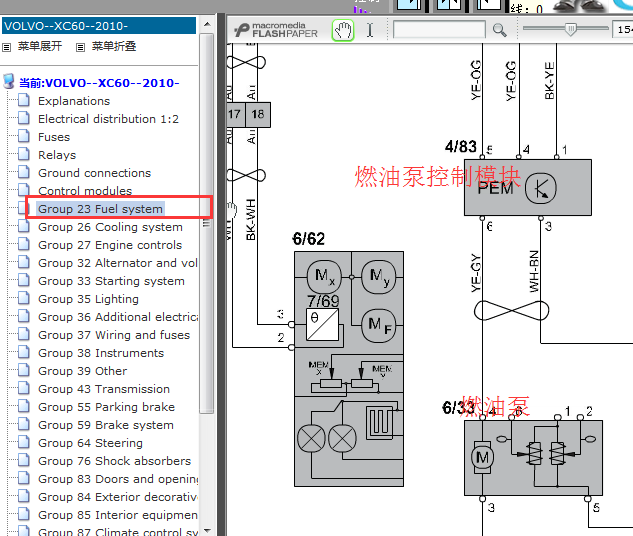633x536 pixels.
Task: Click fuel pump 6/33 block in diagram
Action: 533,458
